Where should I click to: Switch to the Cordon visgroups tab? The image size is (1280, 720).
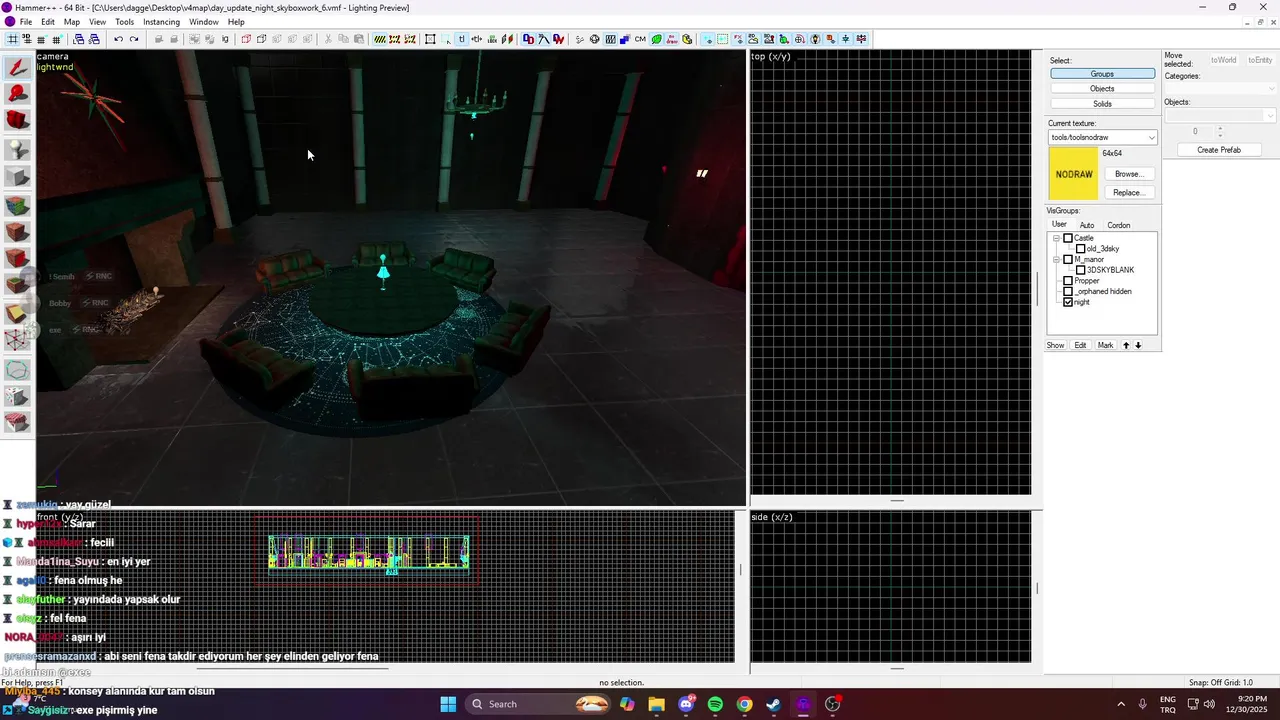(x=1119, y=225)
